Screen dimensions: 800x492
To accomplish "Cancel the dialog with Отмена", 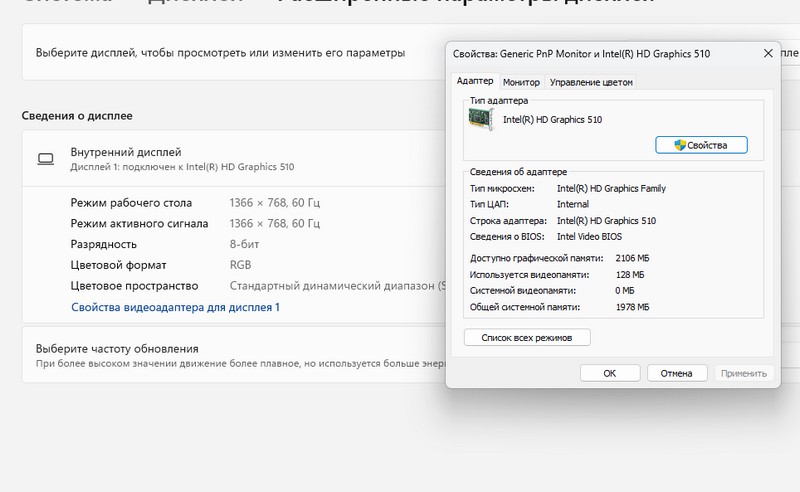I will [x=676, y=373].
